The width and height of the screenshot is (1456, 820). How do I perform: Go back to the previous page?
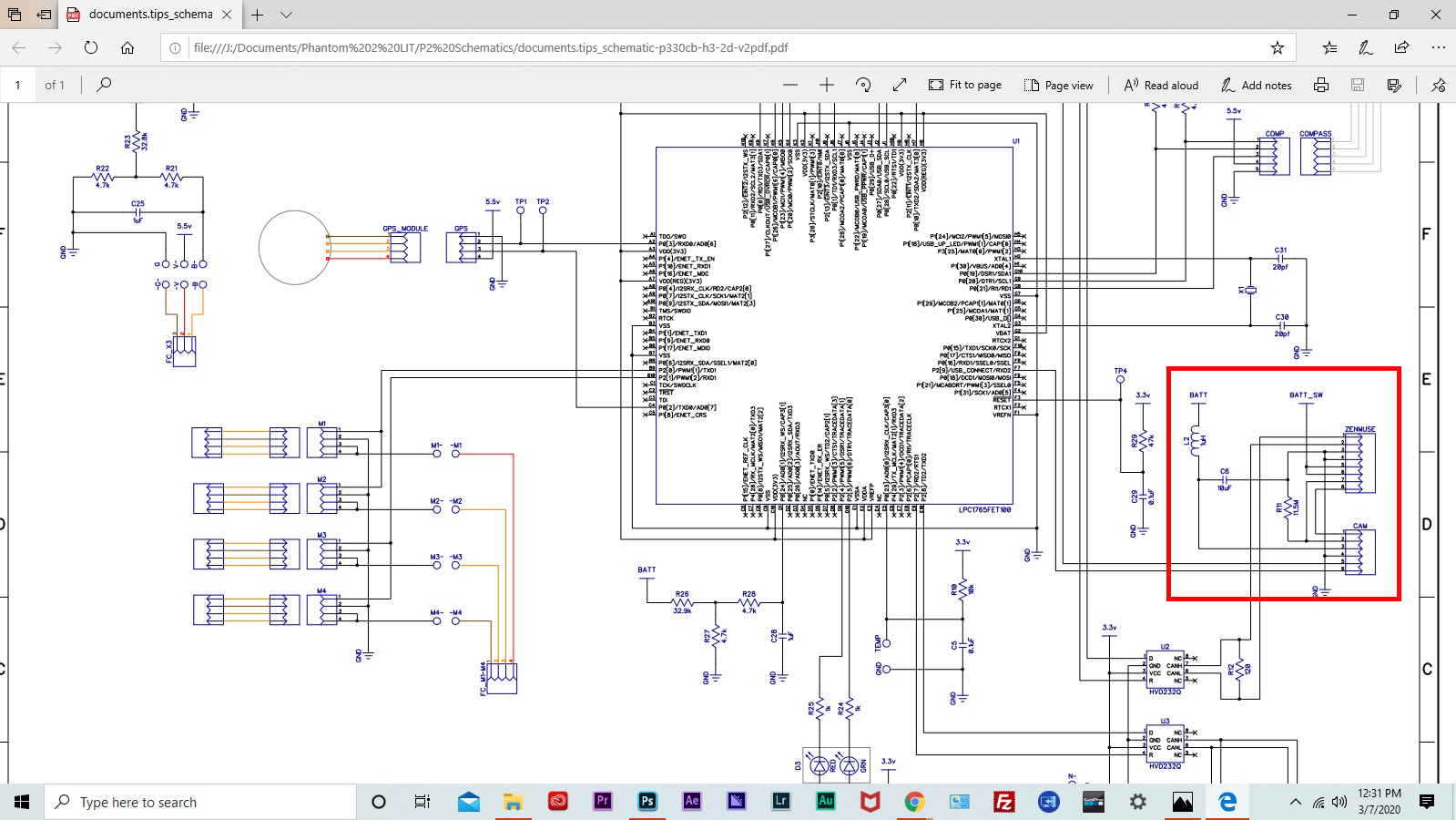click(x=19, y=47)
